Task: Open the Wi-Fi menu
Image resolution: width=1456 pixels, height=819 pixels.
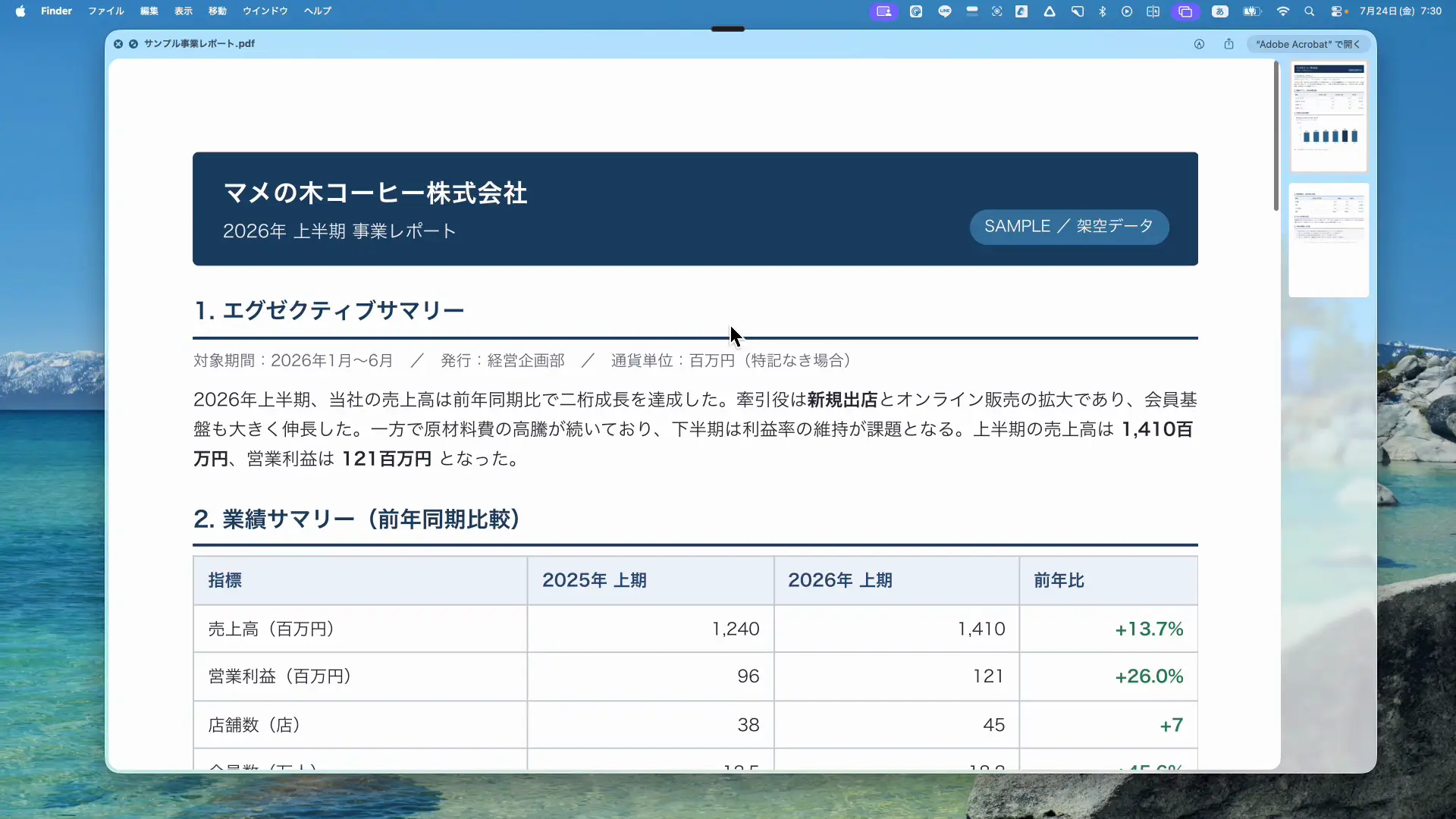Action: pos(1283,11)
